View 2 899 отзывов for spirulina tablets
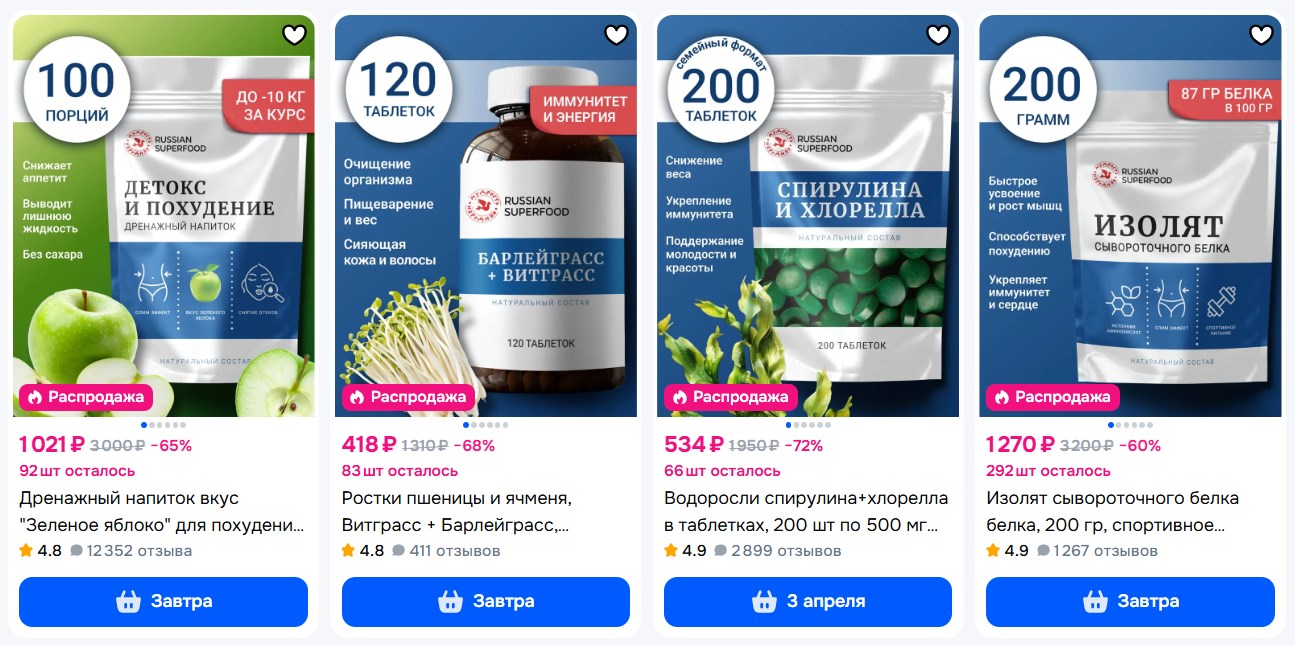 pyautogui.click(x=778, y=551)
